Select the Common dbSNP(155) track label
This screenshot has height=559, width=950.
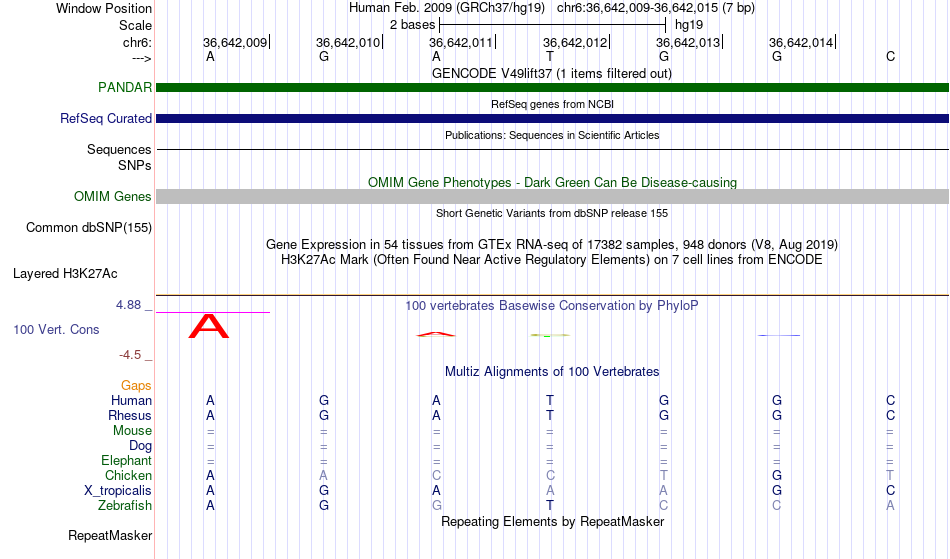point(89,228)
